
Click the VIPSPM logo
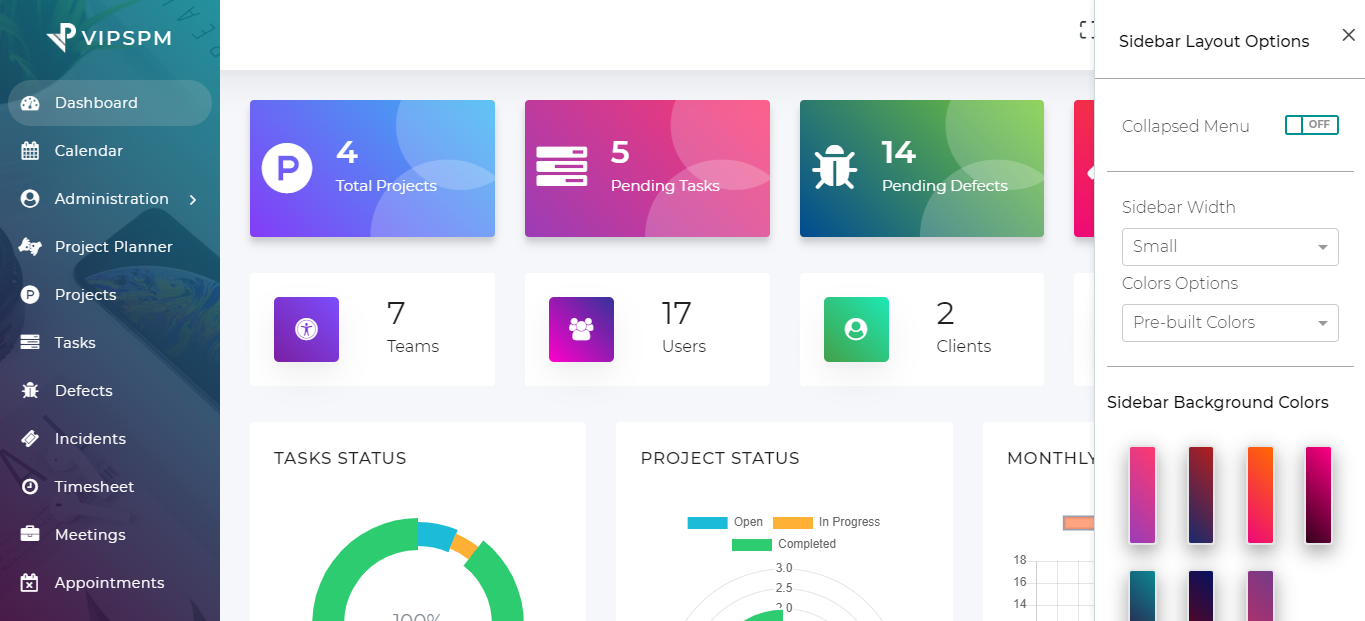click(x=109, y=37)
